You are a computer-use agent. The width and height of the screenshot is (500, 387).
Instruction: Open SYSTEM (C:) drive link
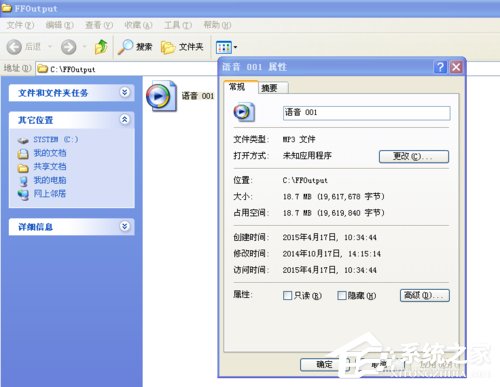(56, 140)
